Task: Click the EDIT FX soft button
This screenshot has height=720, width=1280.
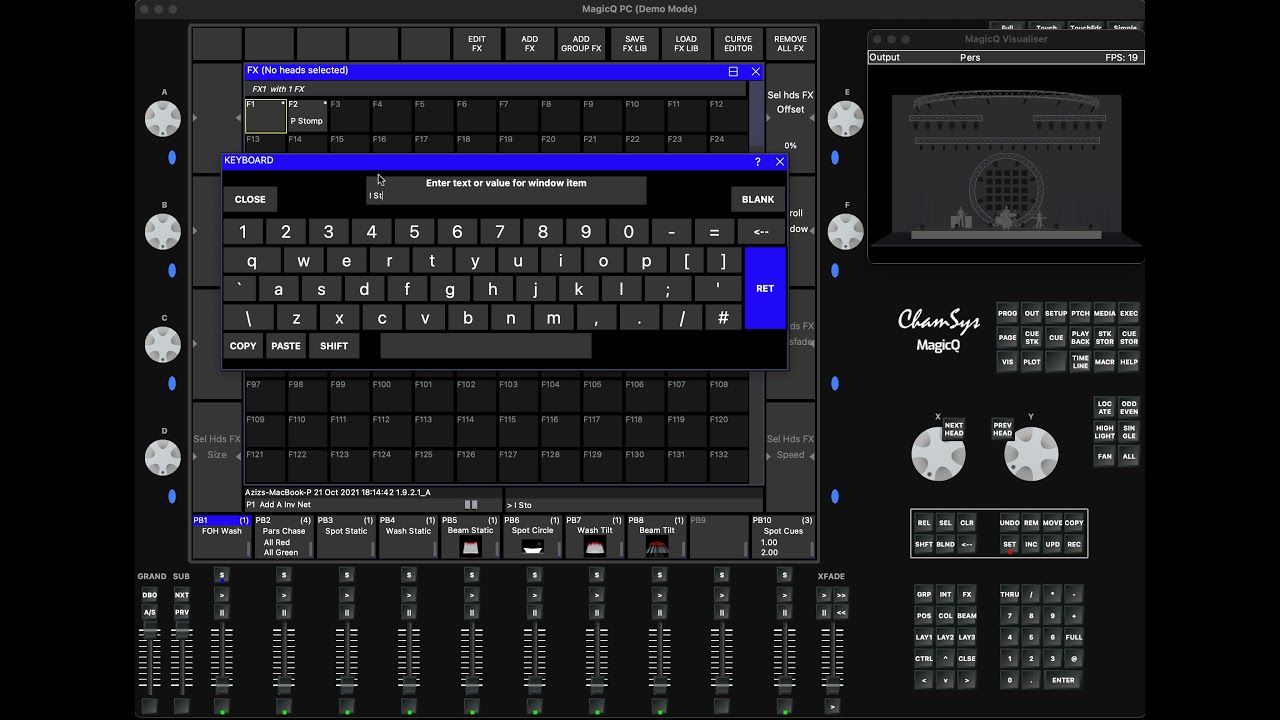Action: point(477,44)
